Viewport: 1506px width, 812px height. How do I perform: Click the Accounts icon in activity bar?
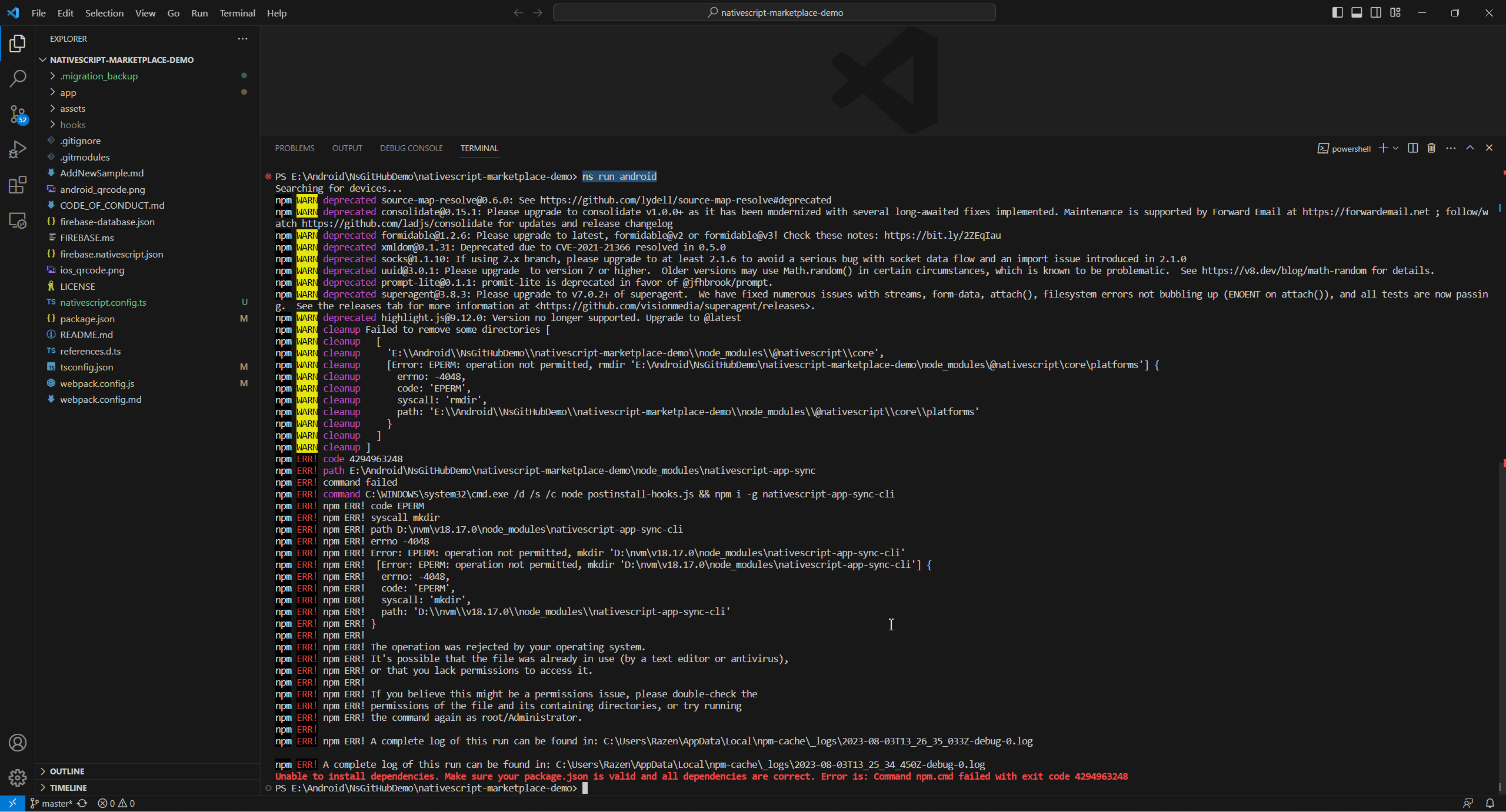pyautogui.click(x=18, y=743)
